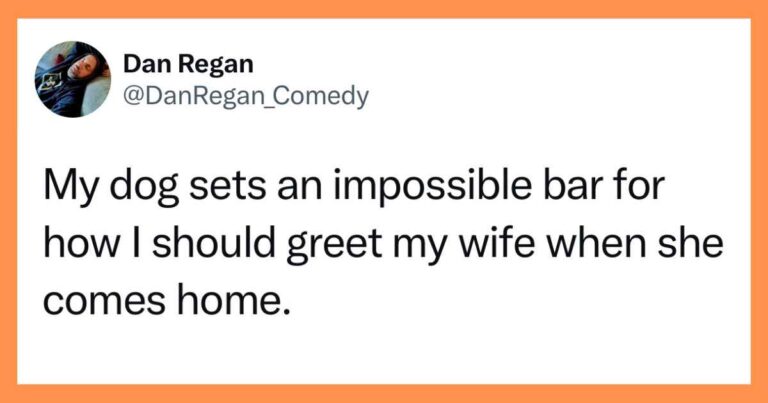The height and width of the screenshot is (403, 768).
Task: Select the word "should" in the tweet
Action: pyautogui.click(x=213, y=245)
